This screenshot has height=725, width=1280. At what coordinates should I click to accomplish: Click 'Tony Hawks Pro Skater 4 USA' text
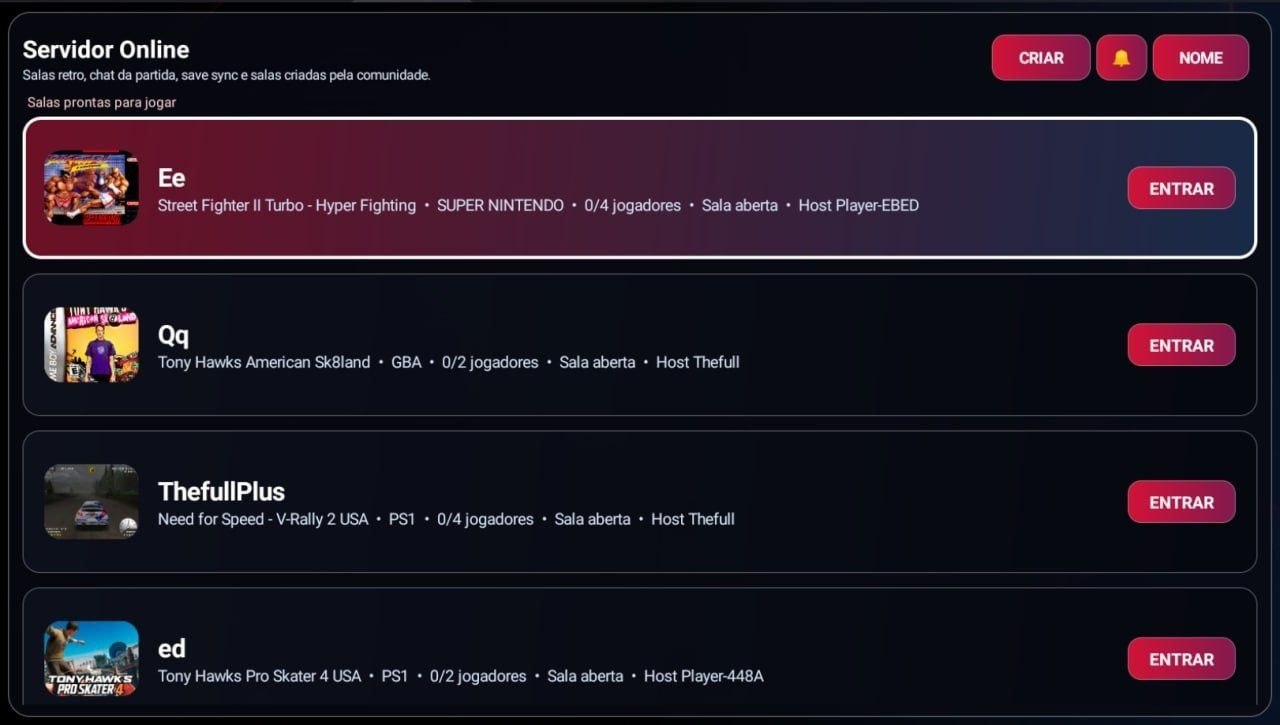pos(259,676)
